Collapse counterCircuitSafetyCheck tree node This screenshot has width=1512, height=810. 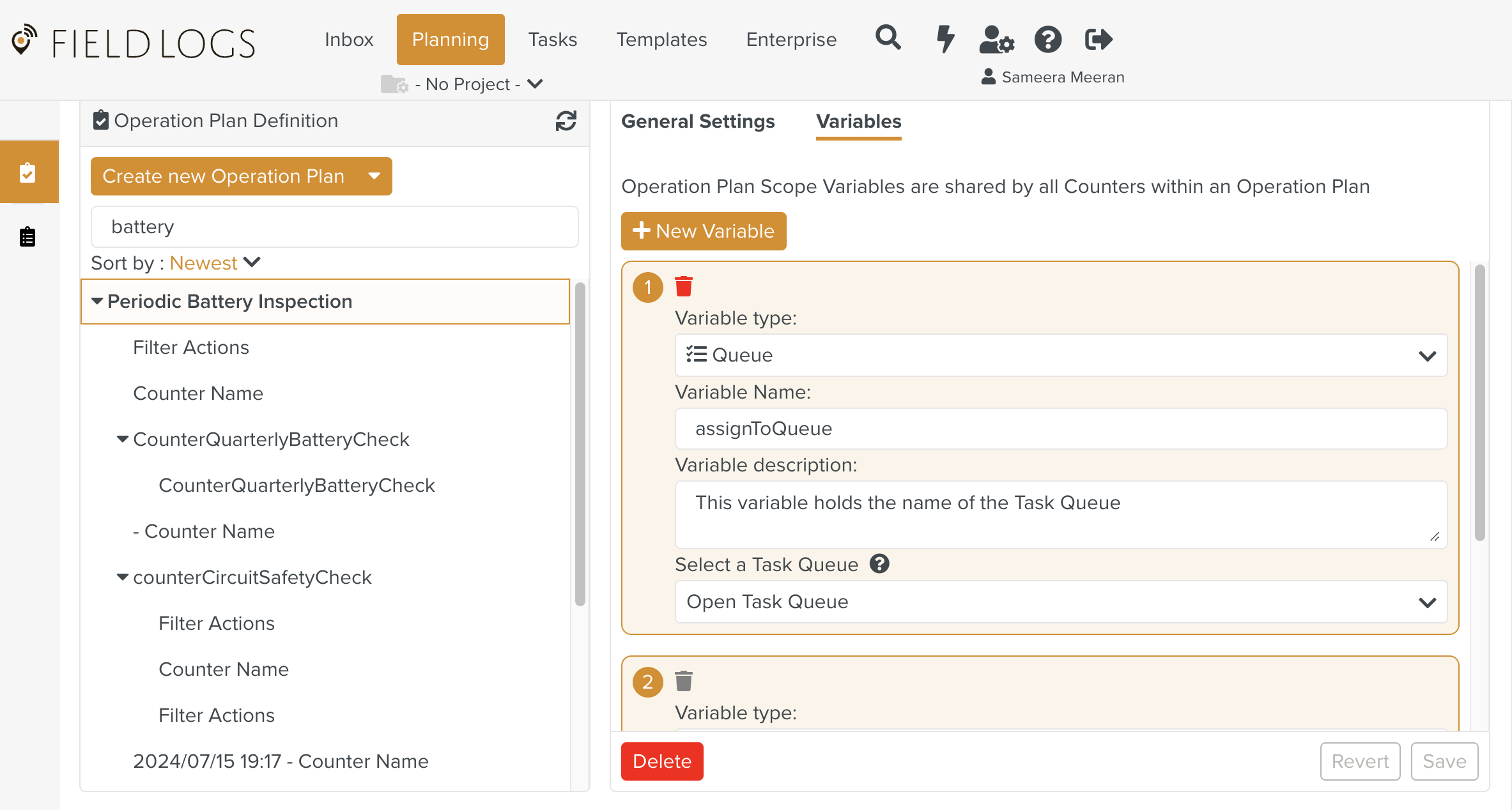point(123,577)
